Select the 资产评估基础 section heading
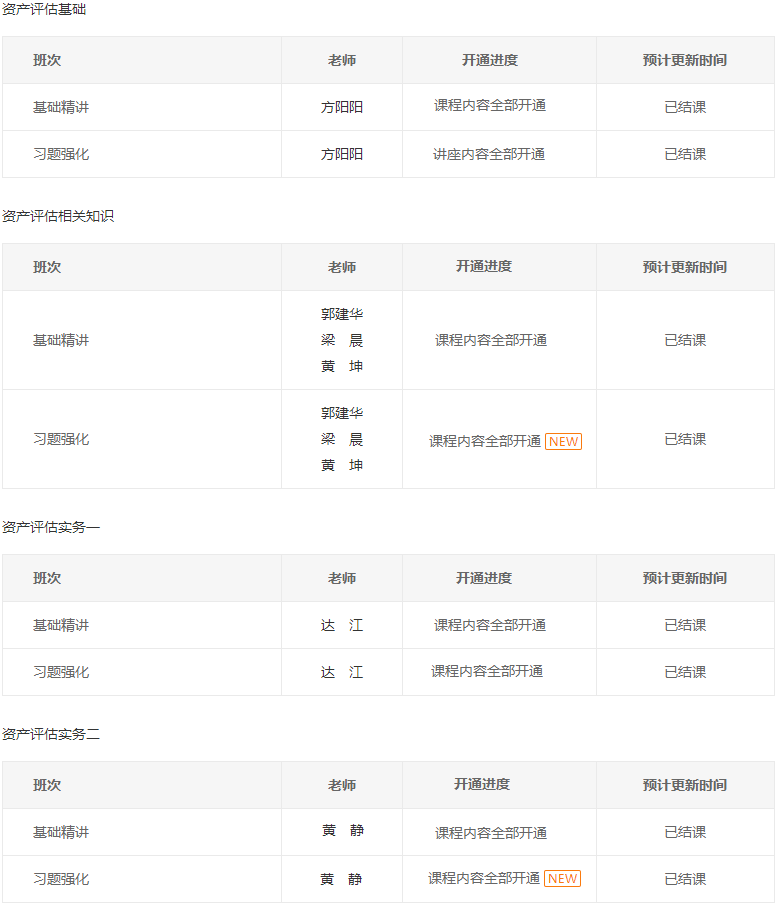Screen dimensions: 778x907 pyautogui.click(x=44, y=10)
